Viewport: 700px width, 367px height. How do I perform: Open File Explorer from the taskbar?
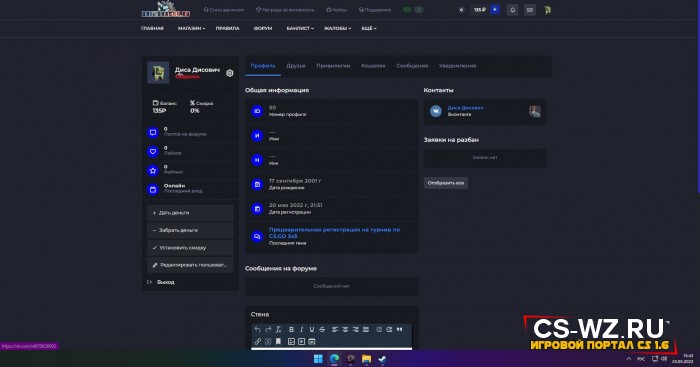[x=367, y=359]
